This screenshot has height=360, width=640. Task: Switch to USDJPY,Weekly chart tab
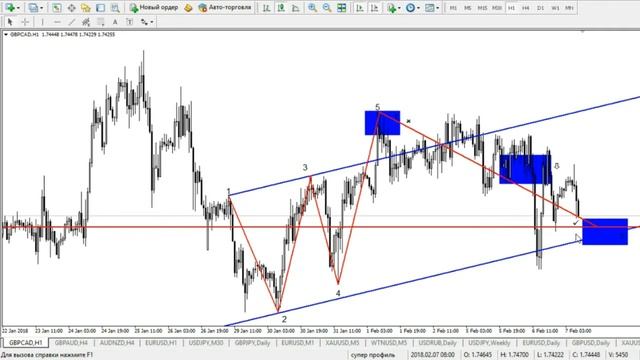[489, 343]
